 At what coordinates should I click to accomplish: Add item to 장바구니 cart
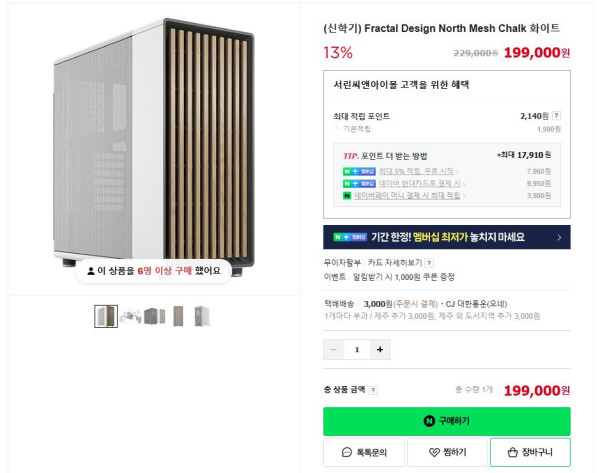coord(530,452)
